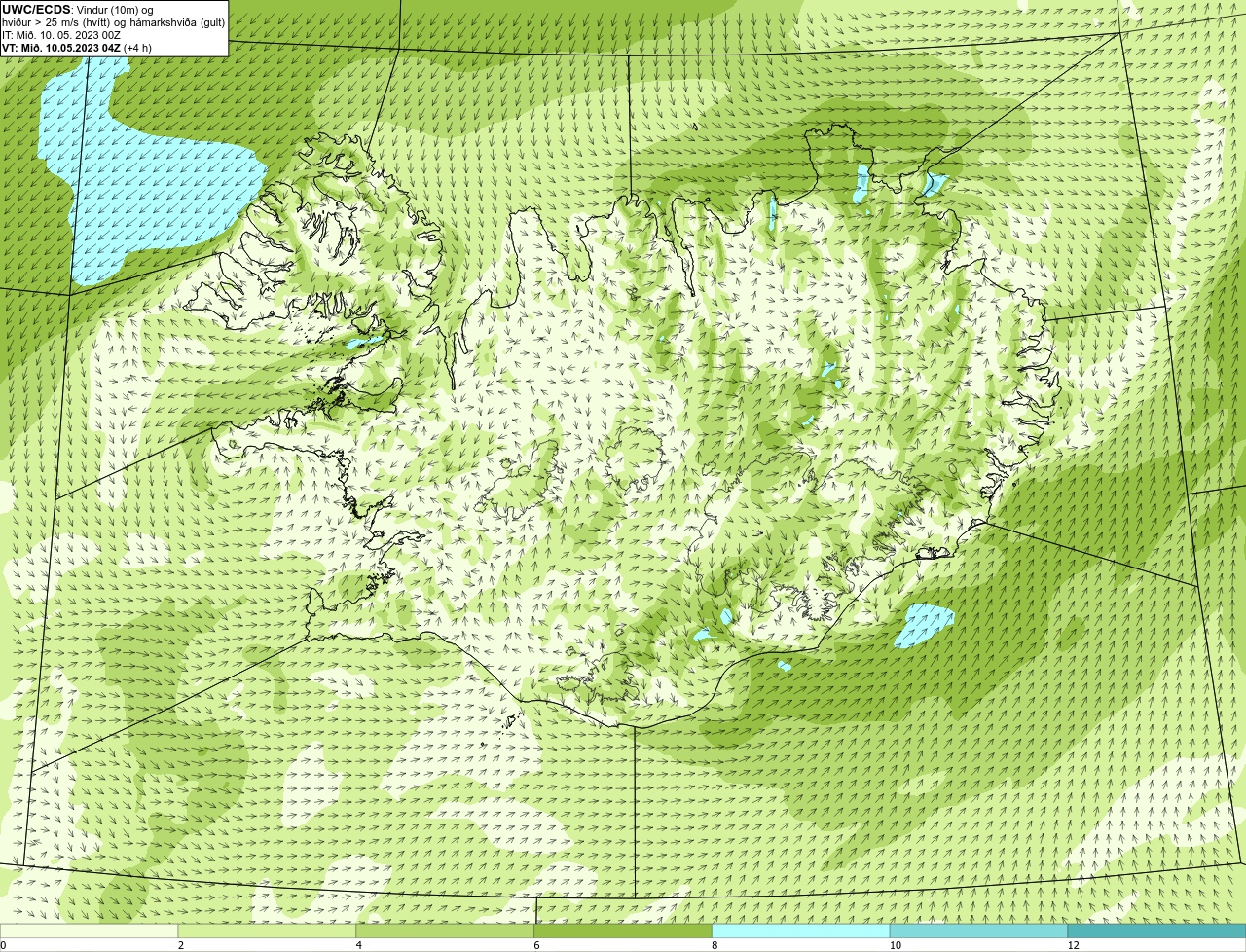Viewport: 1246px width, 952px height.
Task: Click the "8" scale label
Action: point(715,945)
